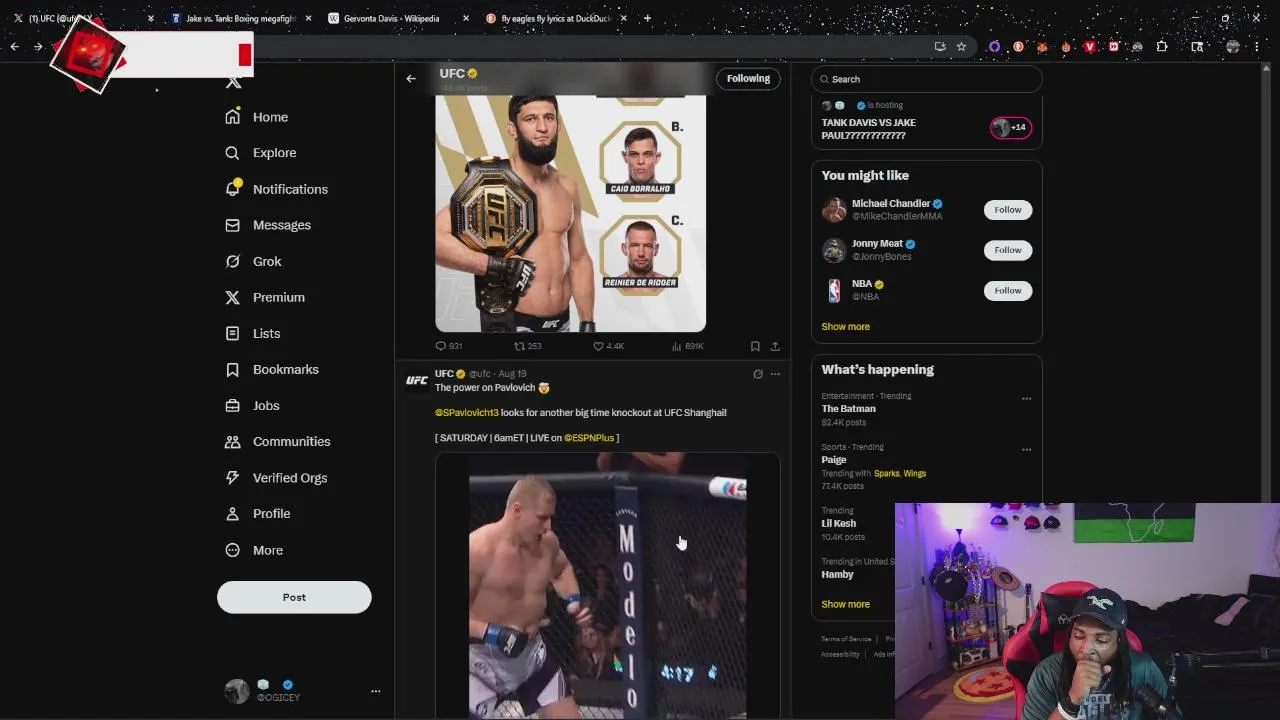Click the X logo in sidebar

[x=233, y=82]
